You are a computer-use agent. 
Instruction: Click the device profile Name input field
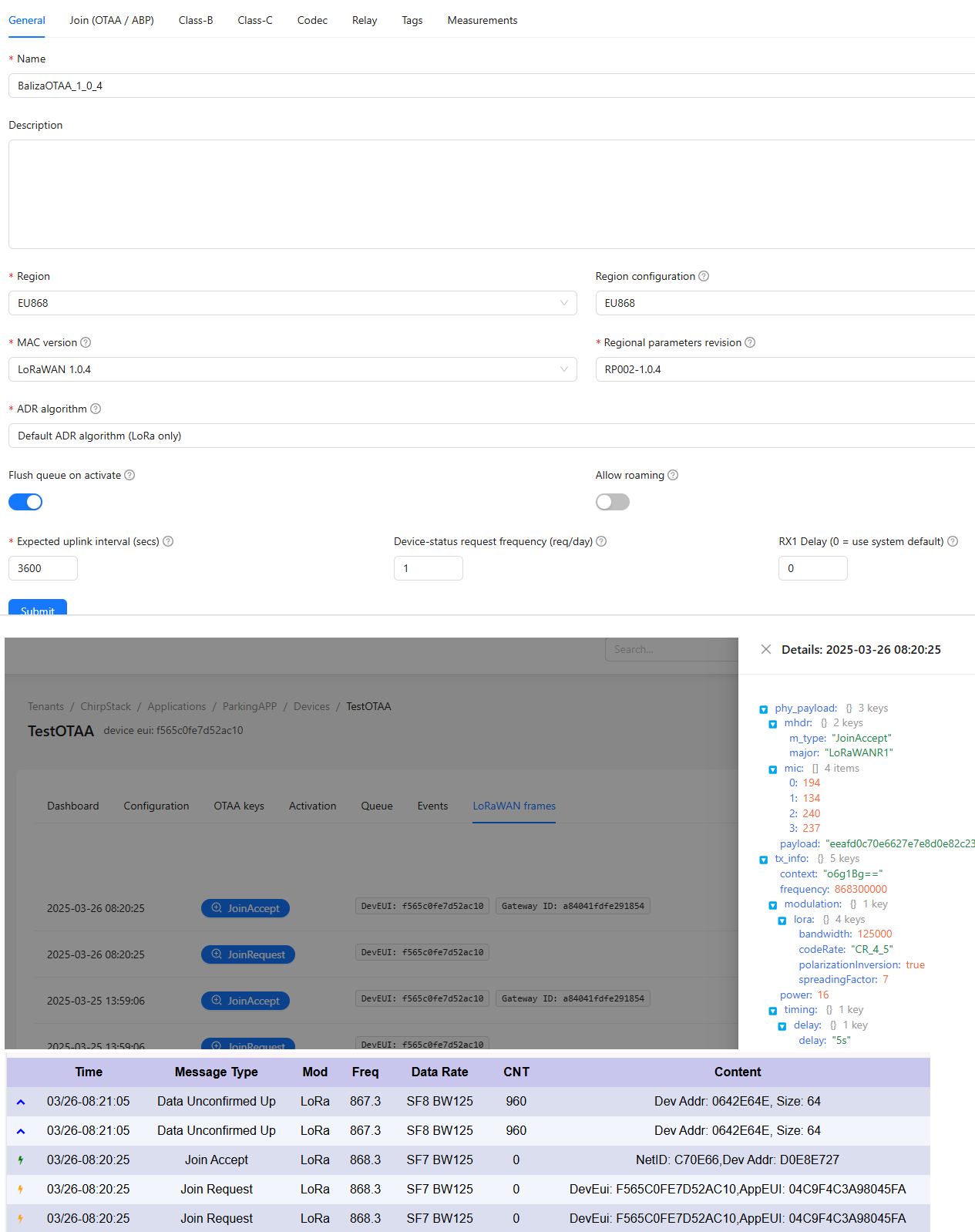click(x=490, y=86)
